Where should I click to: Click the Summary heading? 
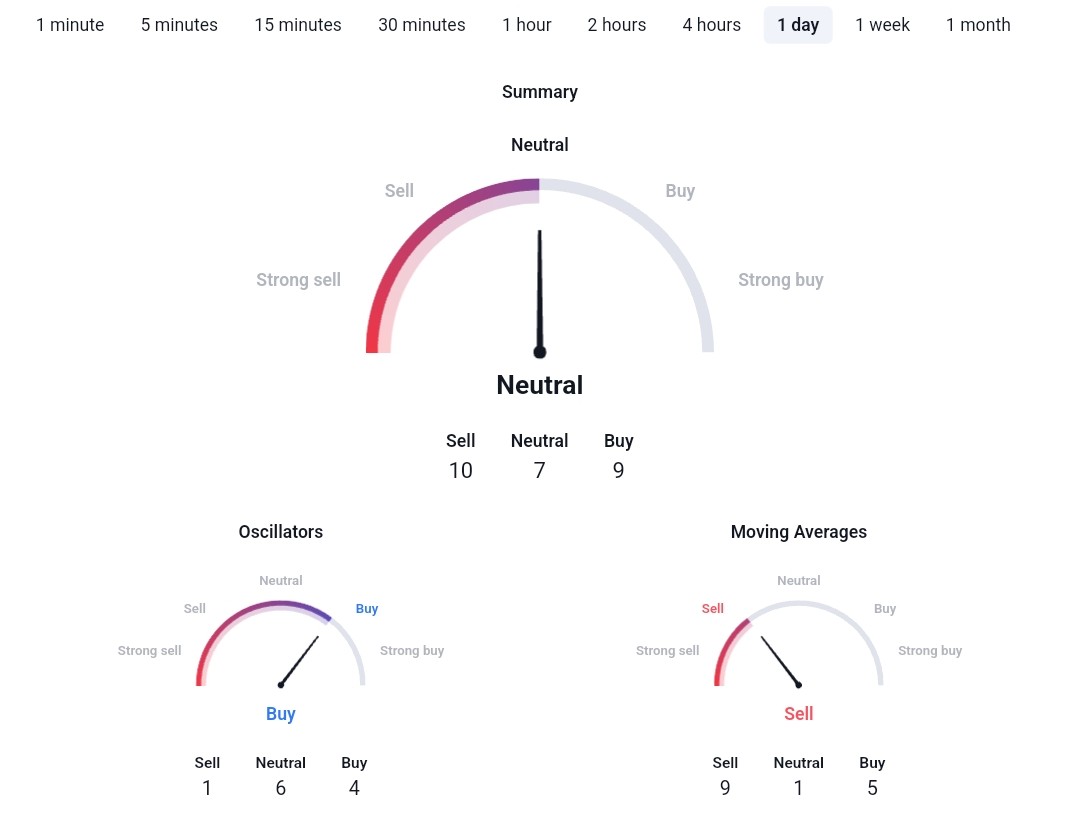coord(540,92)
